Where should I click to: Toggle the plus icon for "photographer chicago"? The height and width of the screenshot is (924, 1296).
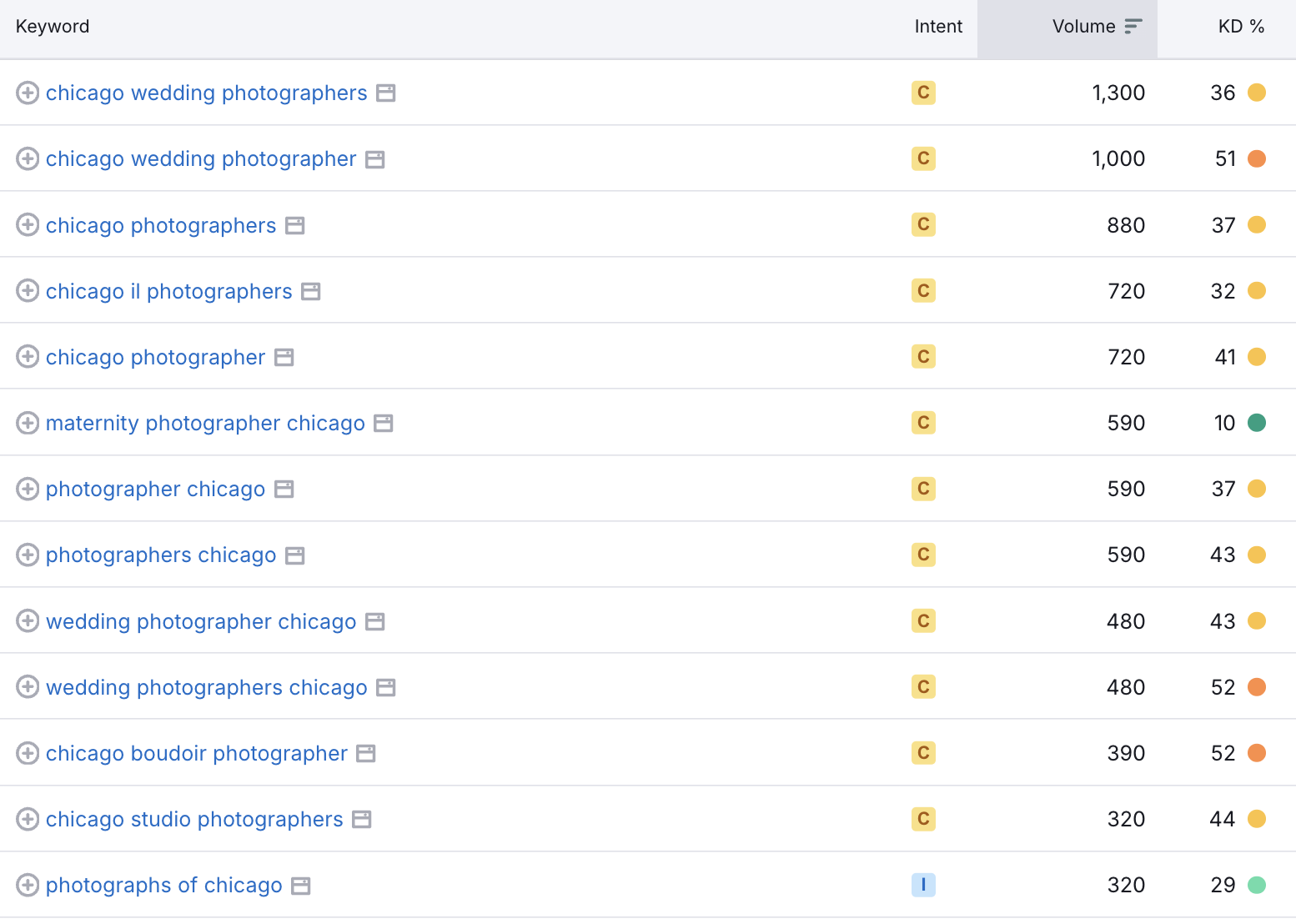click(x=28, y=489)
